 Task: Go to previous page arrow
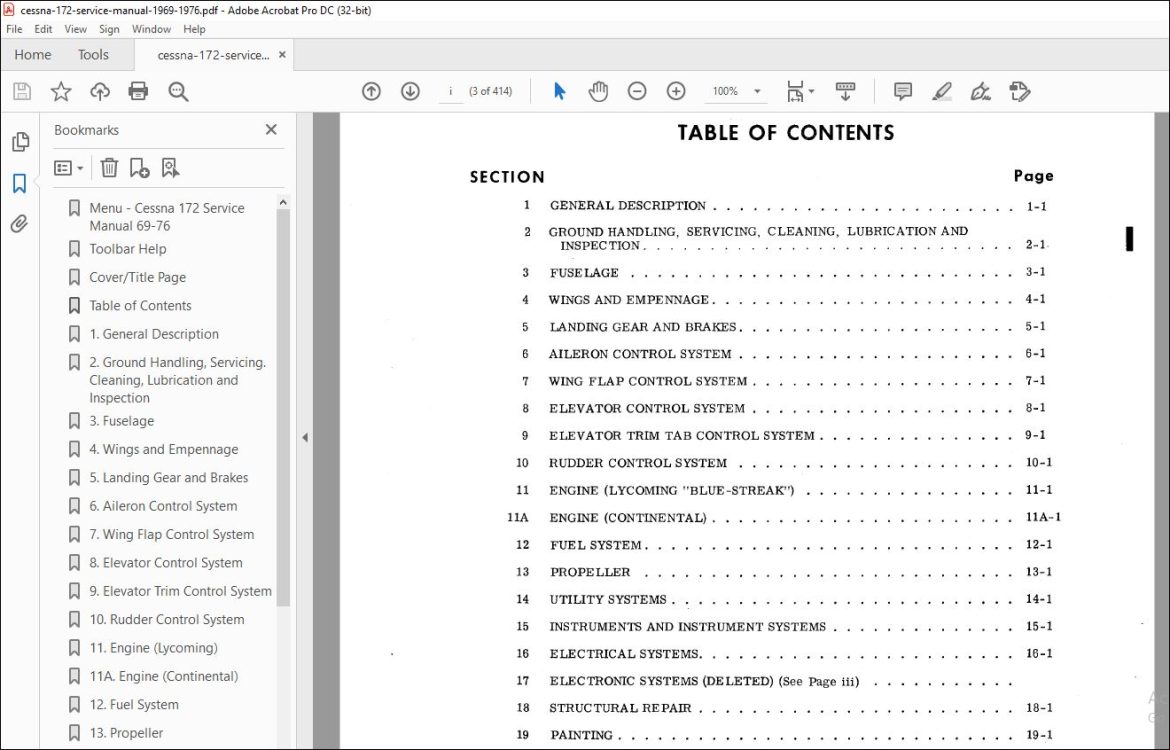tap(371, 91)
